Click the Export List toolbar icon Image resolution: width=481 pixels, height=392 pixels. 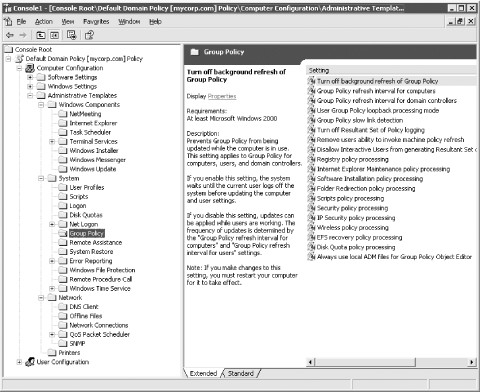71,35
